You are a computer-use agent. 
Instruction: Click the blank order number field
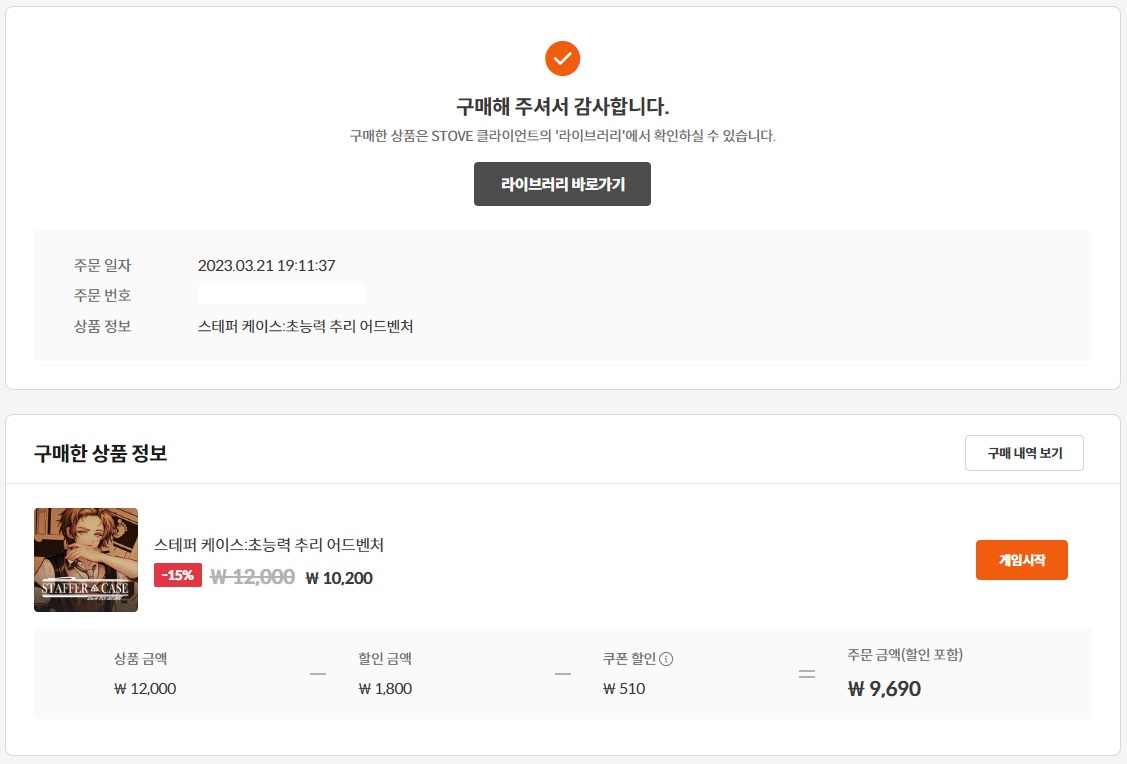pyautogui.click(x=282, y=295)
